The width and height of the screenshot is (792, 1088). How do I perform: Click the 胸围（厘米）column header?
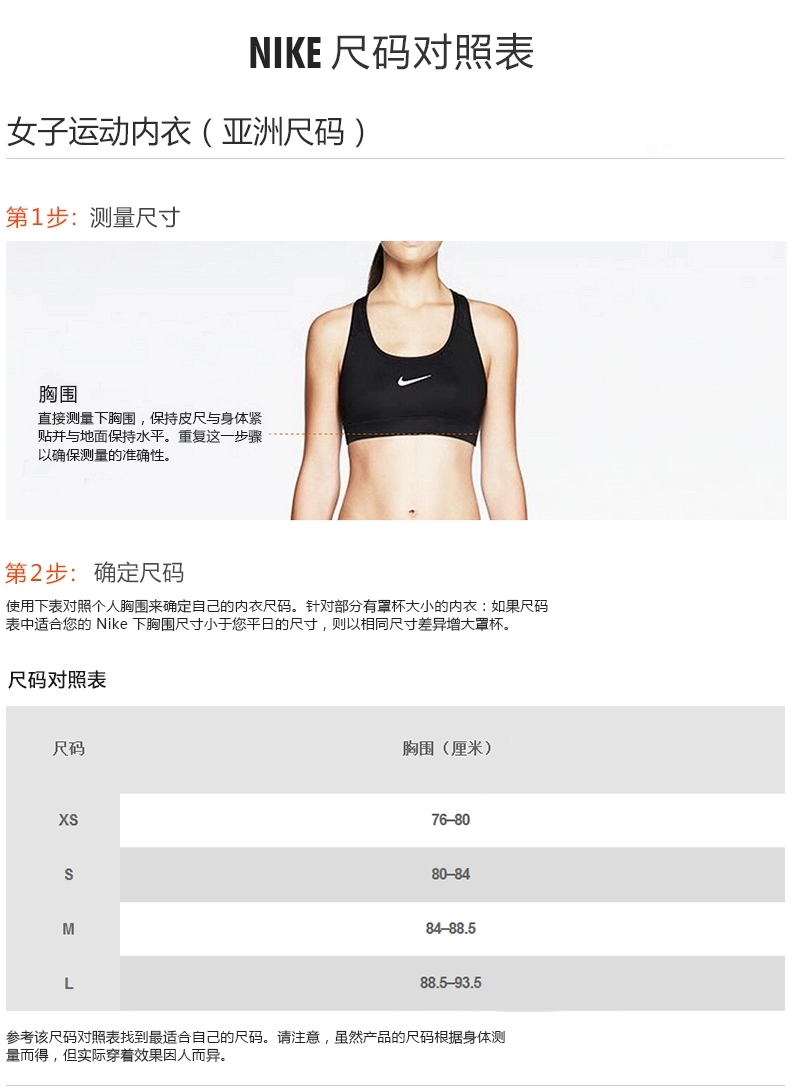point(450,749)
